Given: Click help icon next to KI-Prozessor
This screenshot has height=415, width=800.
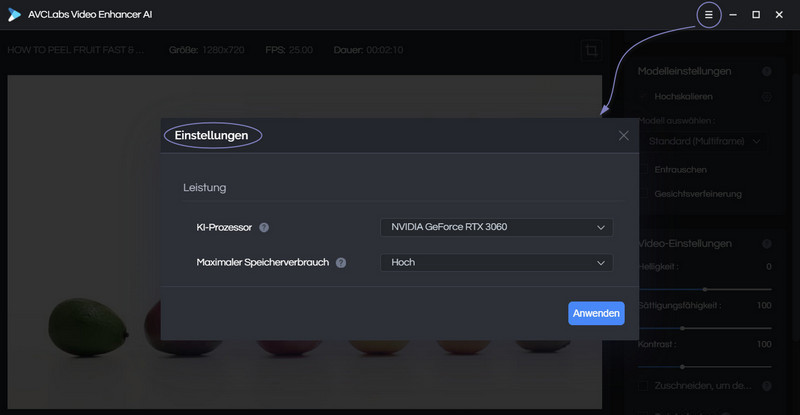Looking at the screenshot, I should 264,227.
